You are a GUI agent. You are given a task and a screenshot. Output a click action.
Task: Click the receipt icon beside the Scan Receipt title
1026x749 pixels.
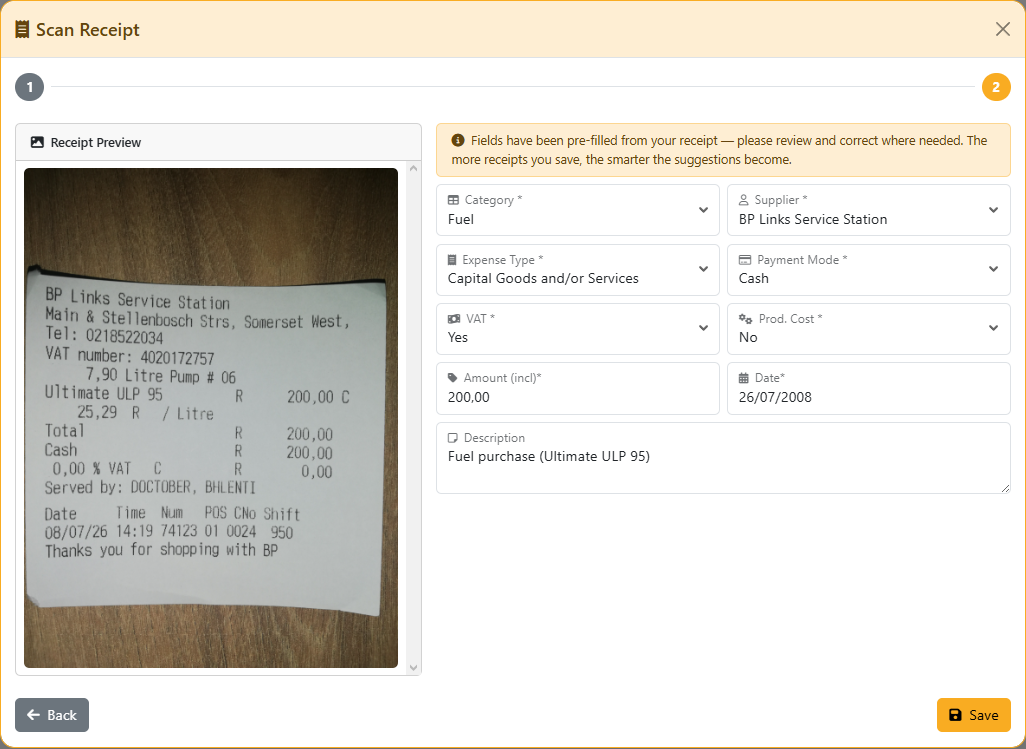pyautogui.click(x=22, y=29)
